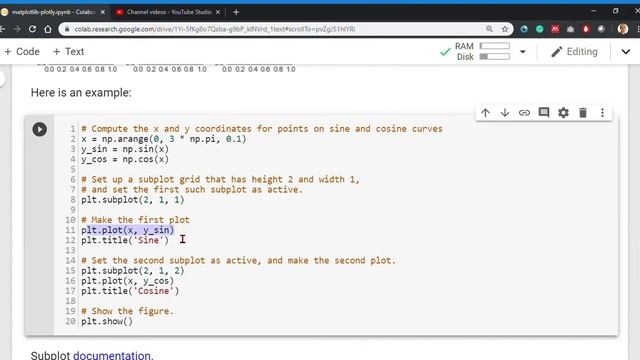
Task: Go to browser home page
Action: tap(48, 29)
